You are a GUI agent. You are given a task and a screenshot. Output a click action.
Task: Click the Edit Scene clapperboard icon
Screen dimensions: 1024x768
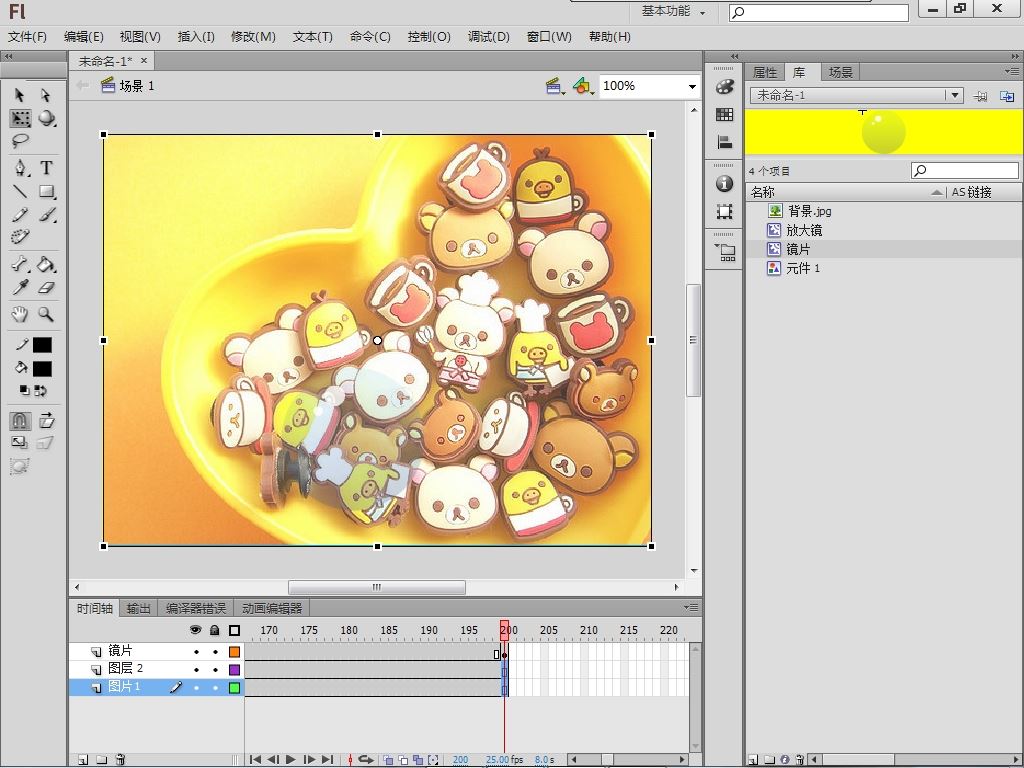pyautogui.click(x=555, y=86)
